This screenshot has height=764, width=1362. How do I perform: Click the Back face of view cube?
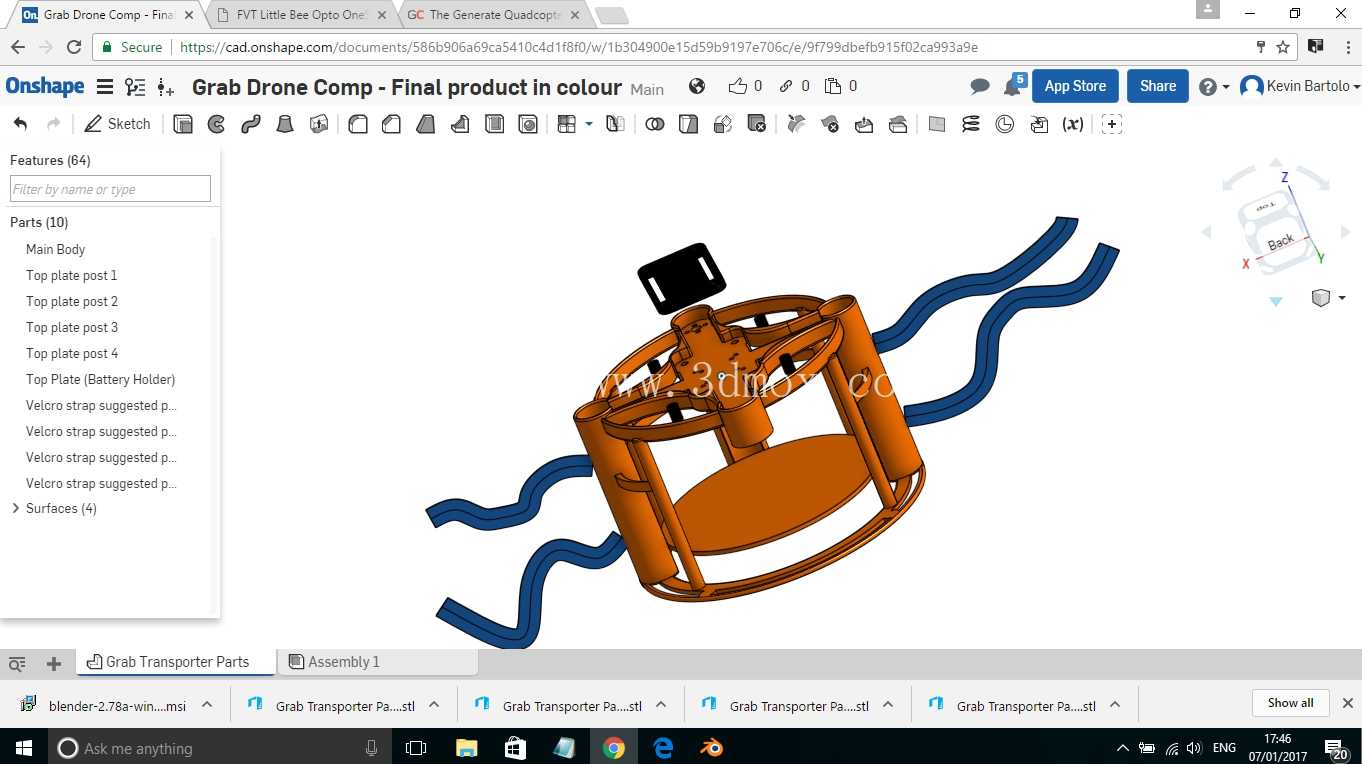[x=1280, y=242]
